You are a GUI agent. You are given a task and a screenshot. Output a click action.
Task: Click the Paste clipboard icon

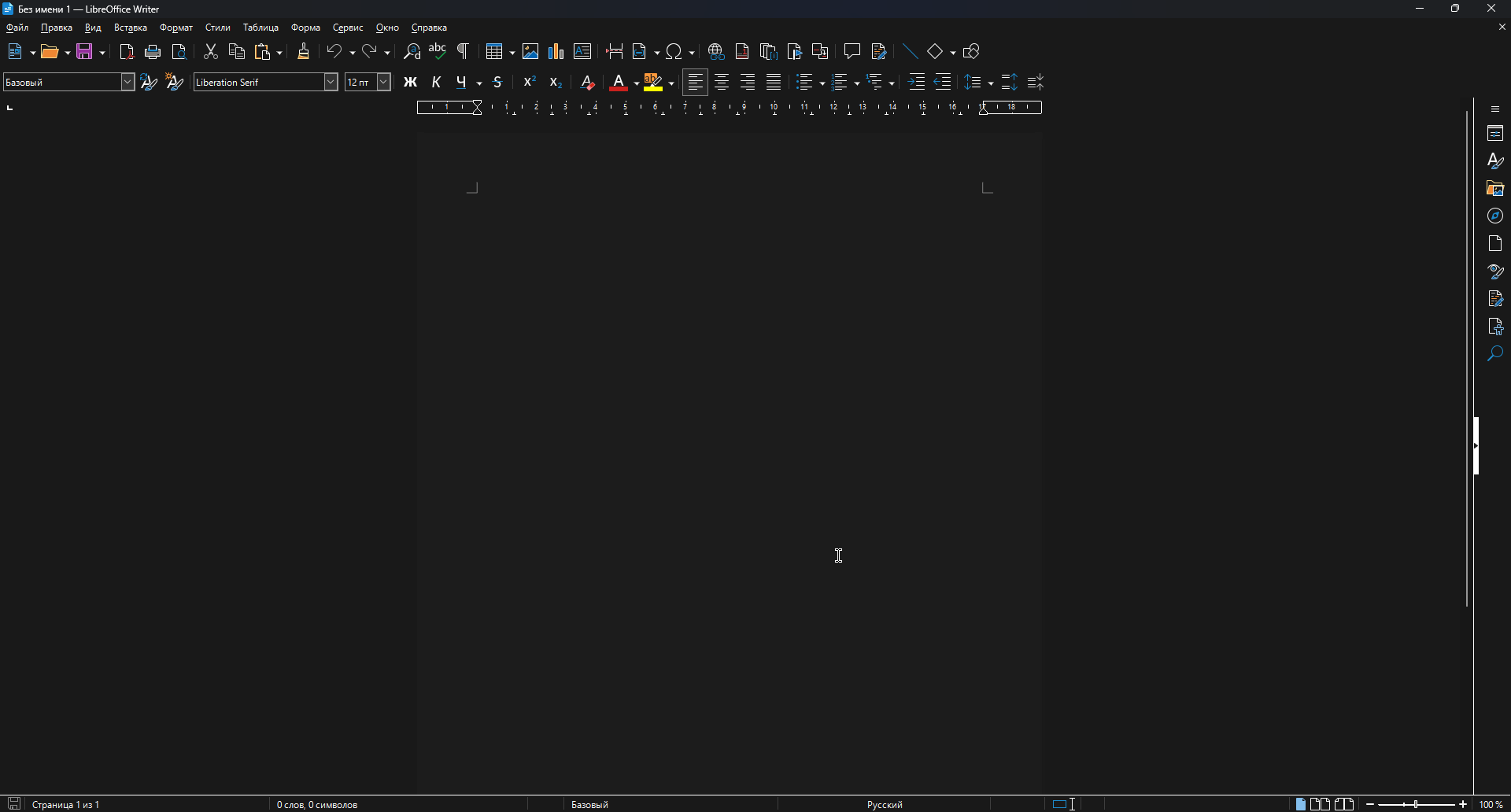pyautogui.click(x=263, y=52)
